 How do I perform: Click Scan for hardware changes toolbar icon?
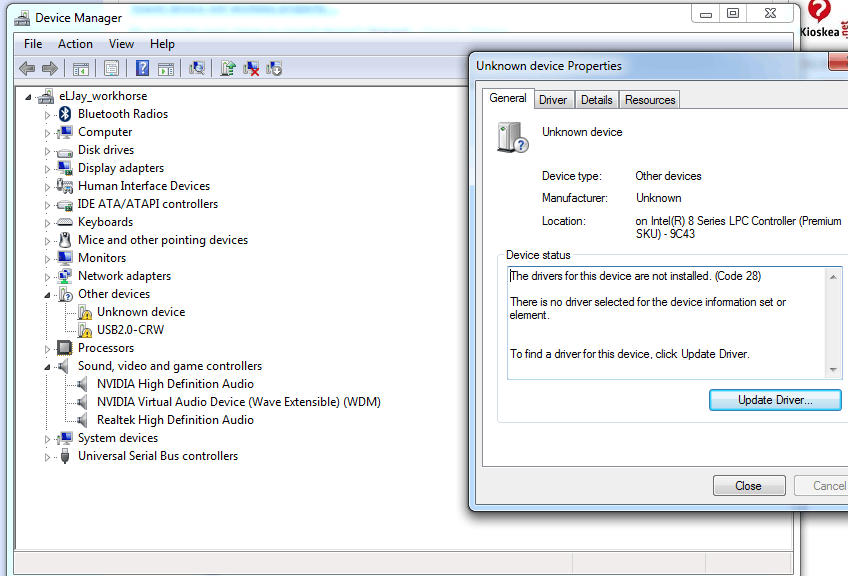[x=196, y=68]
